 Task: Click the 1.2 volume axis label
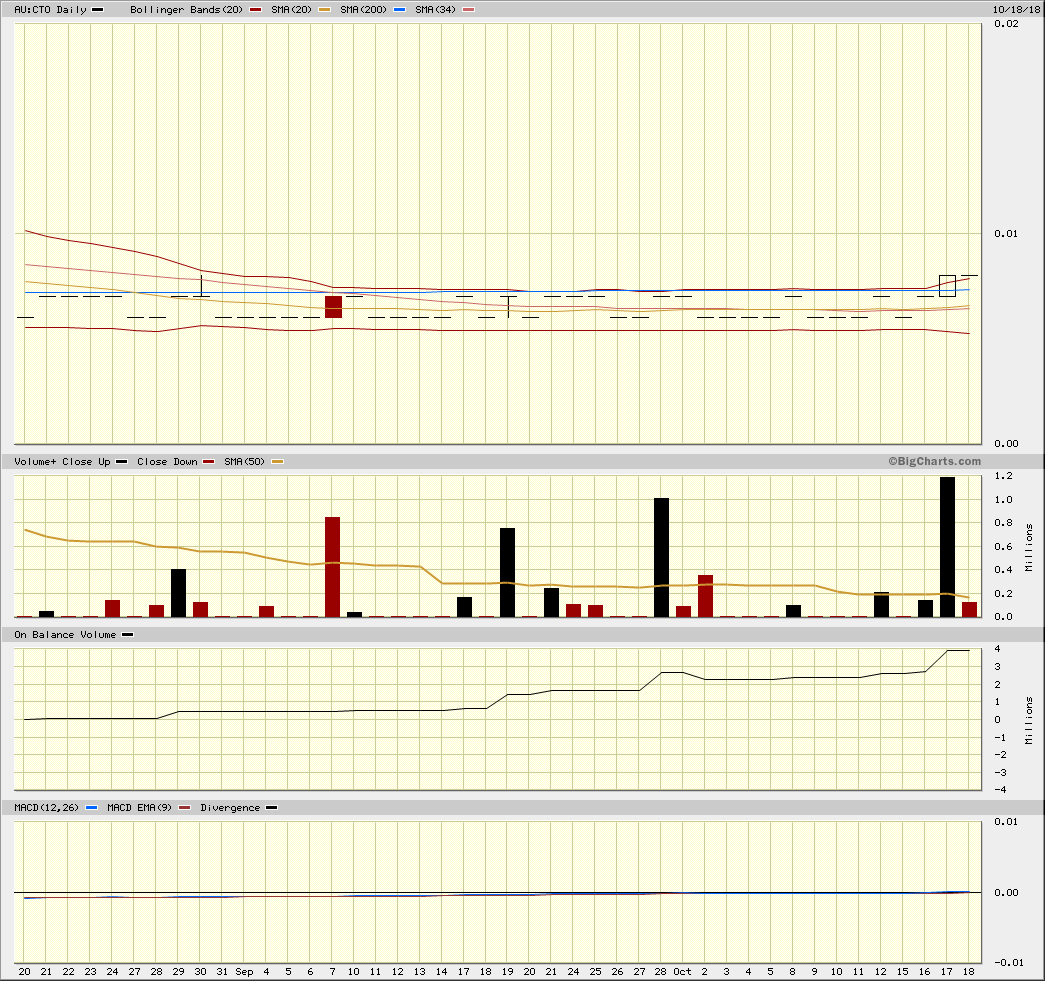(1003, 476)
